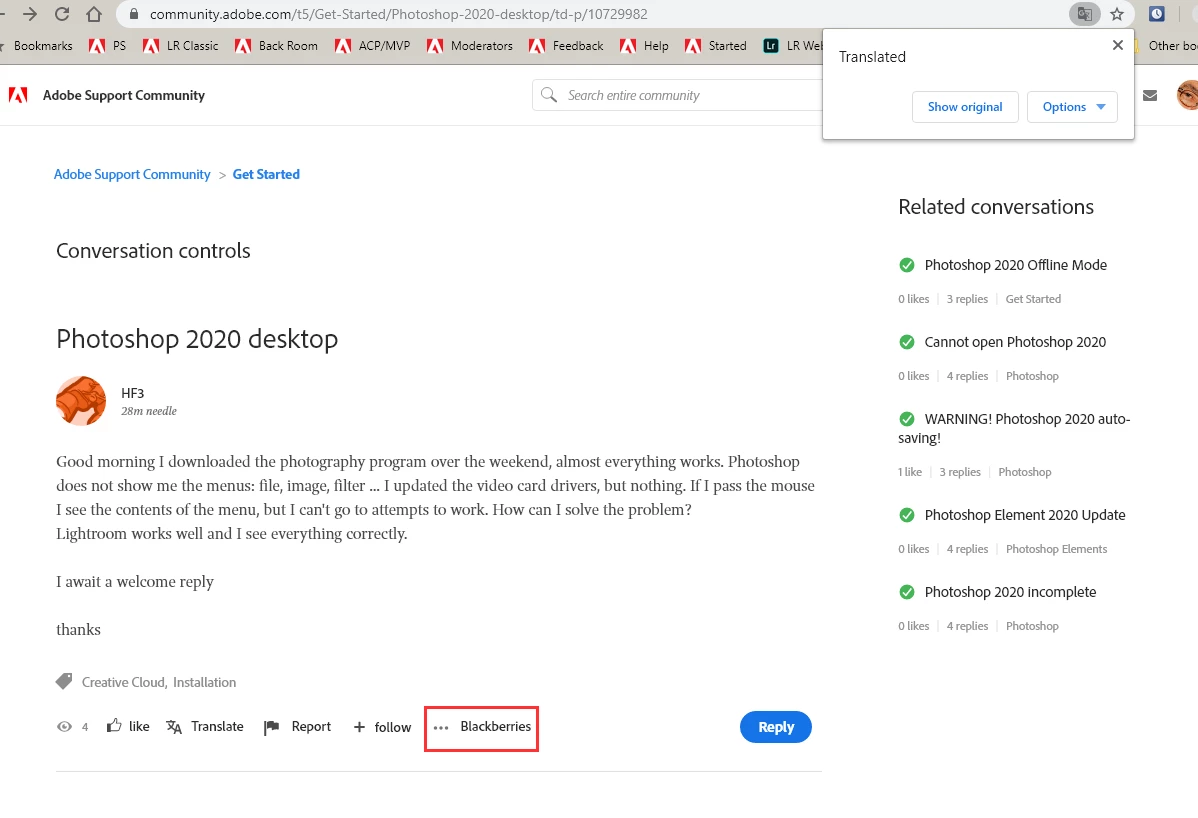Open the LR Web bookmark
The width and height of the screenshot is (1198, 818).
792,46
